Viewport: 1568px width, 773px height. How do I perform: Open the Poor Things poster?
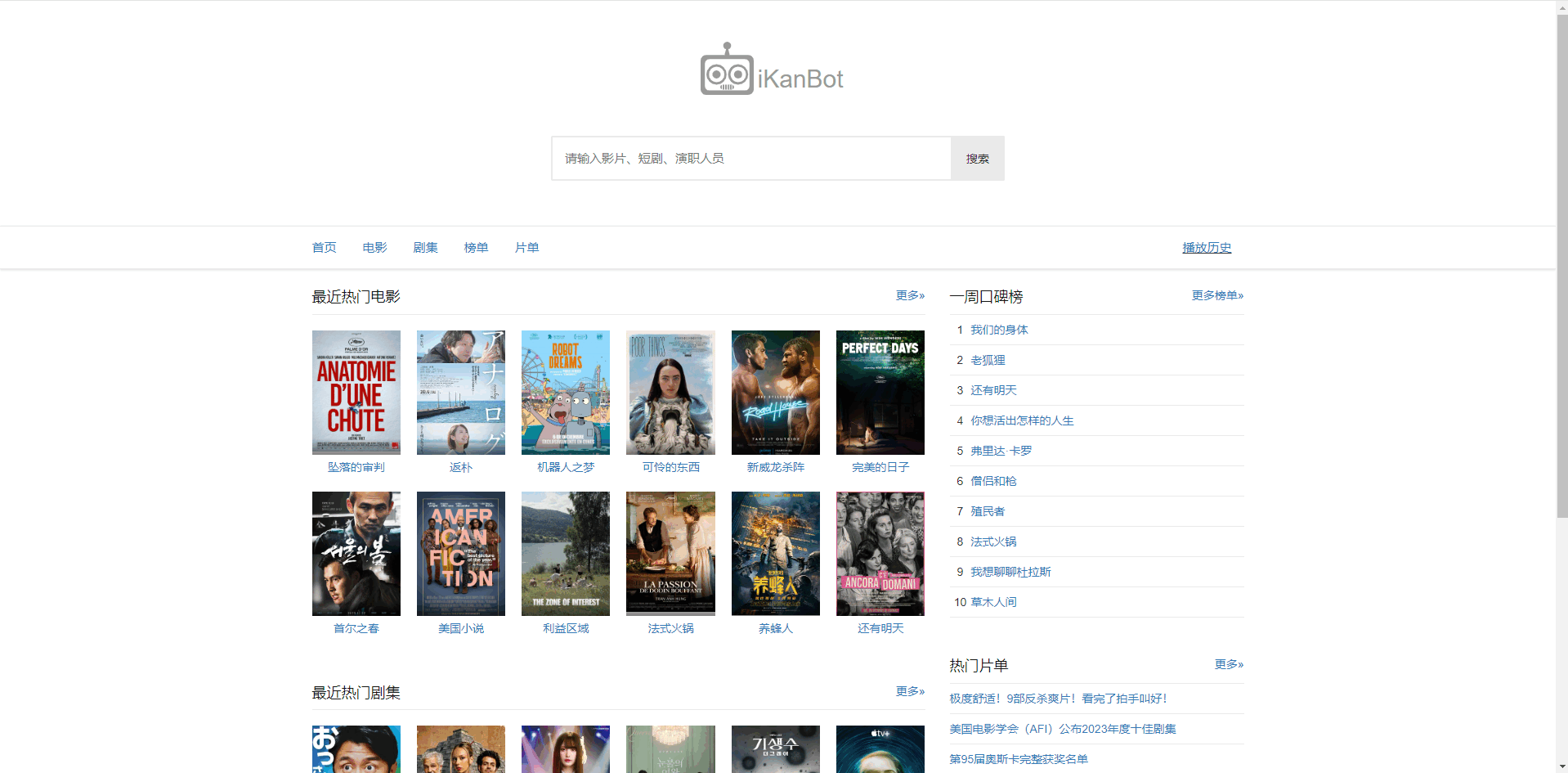tap(670, 393)
